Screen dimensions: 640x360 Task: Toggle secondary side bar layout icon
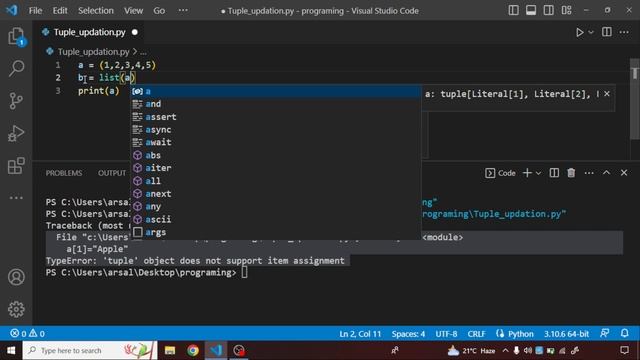pos(549,10)
